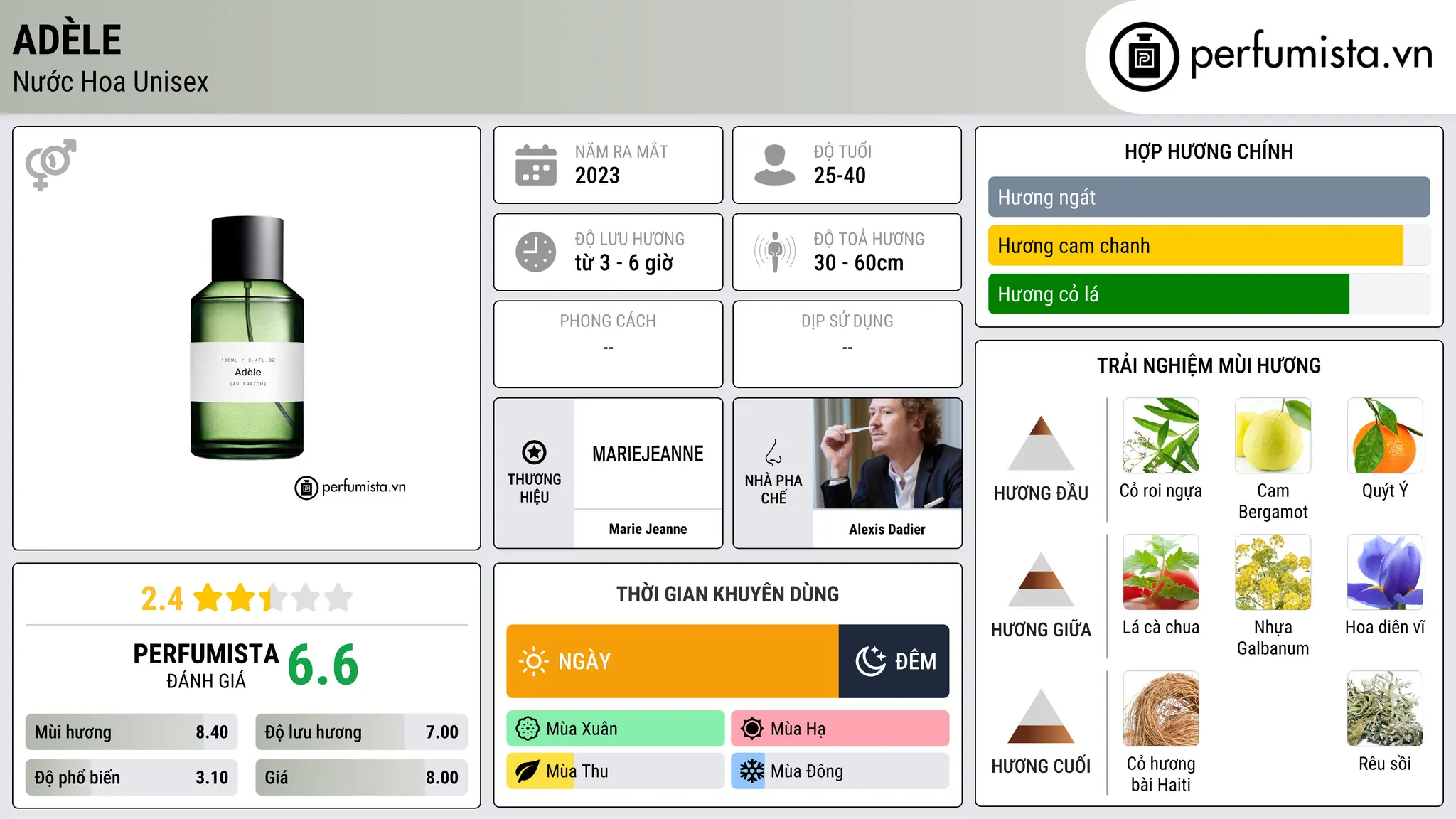Click the longevity value từ 3 - 6 giờ
Screen dimensions: 1456x819
tap(624, 263)
